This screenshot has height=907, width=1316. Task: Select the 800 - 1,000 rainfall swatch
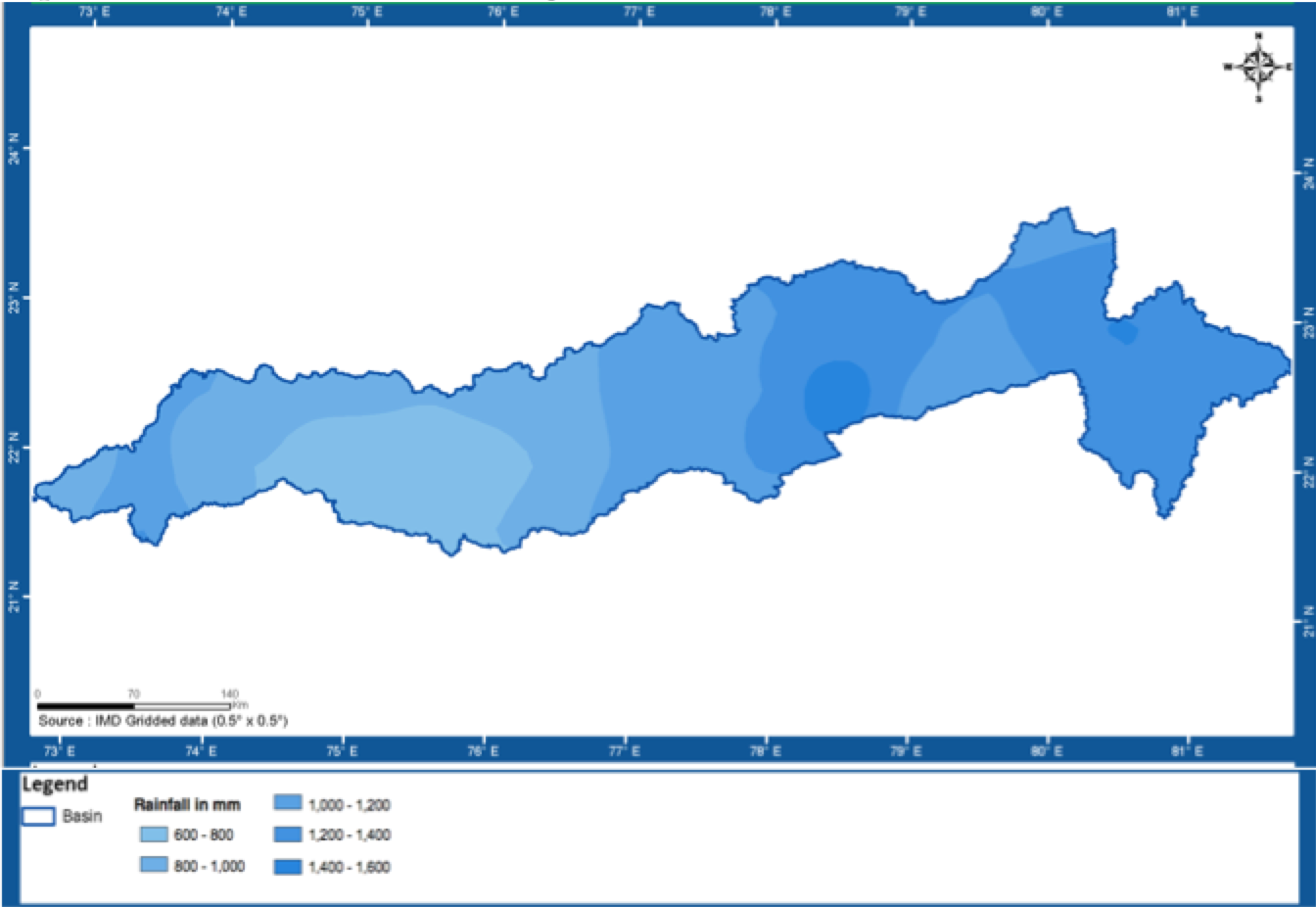(154, 866)
